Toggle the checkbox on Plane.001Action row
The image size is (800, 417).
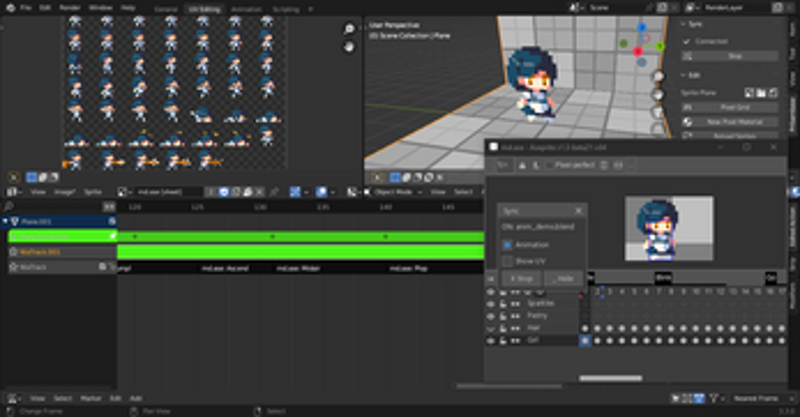[113, 236]
